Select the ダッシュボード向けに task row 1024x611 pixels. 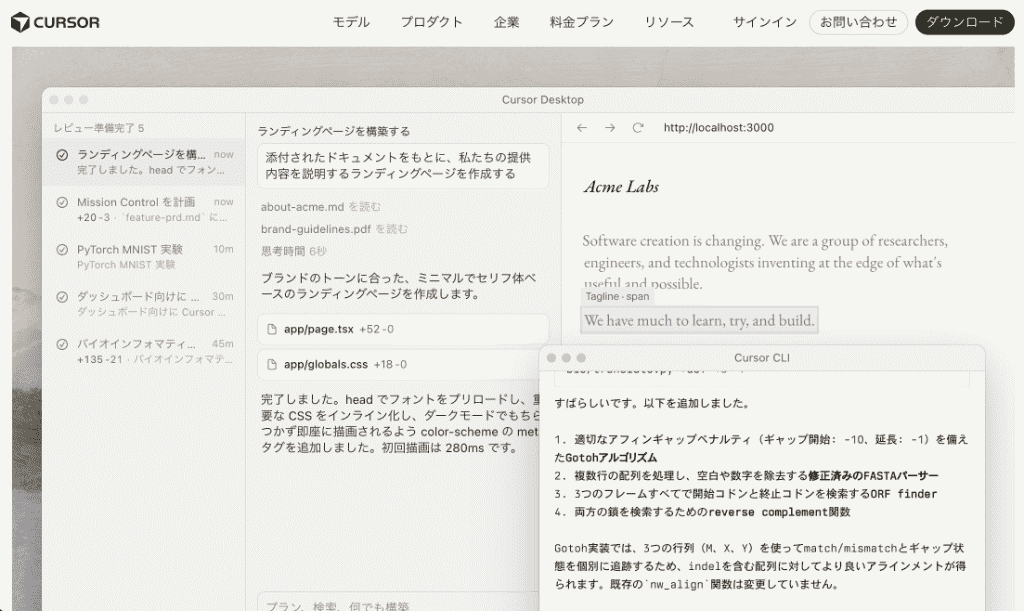(144, 304)
